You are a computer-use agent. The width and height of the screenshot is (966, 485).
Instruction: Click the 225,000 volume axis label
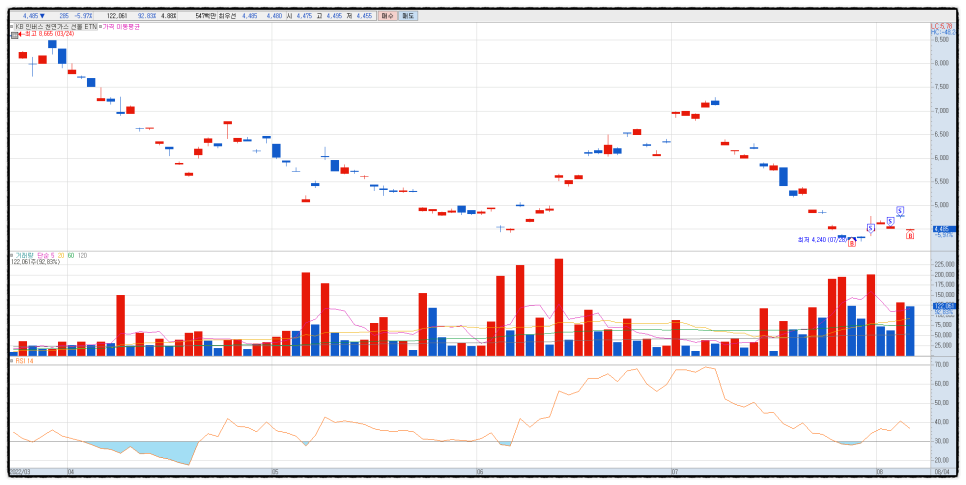coord(945,264)
